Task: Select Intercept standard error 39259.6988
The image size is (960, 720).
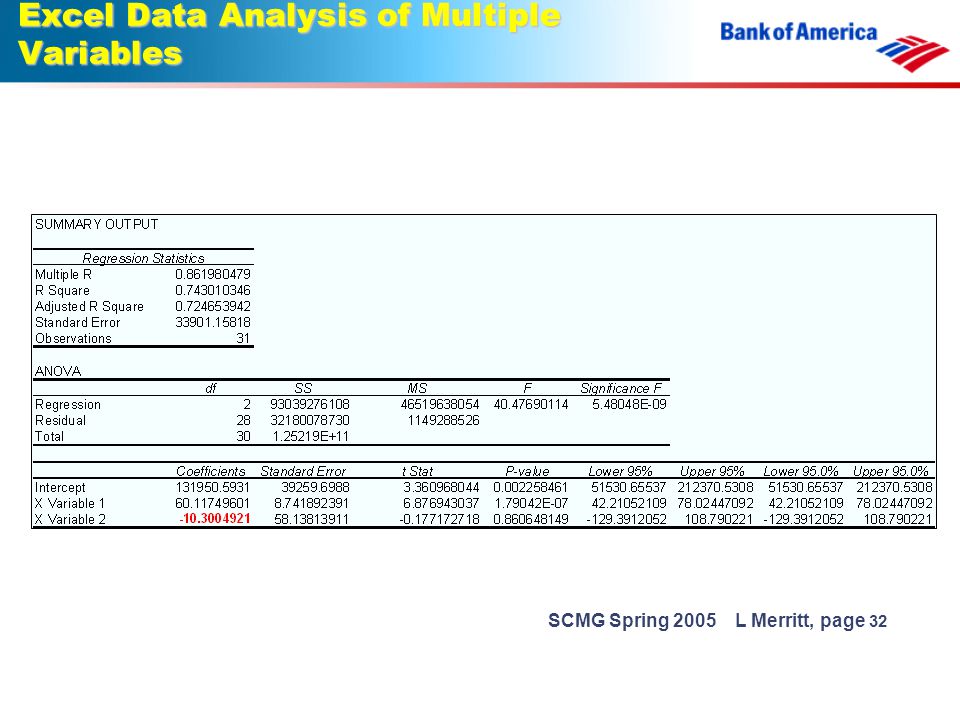Action: coord(315,487)
